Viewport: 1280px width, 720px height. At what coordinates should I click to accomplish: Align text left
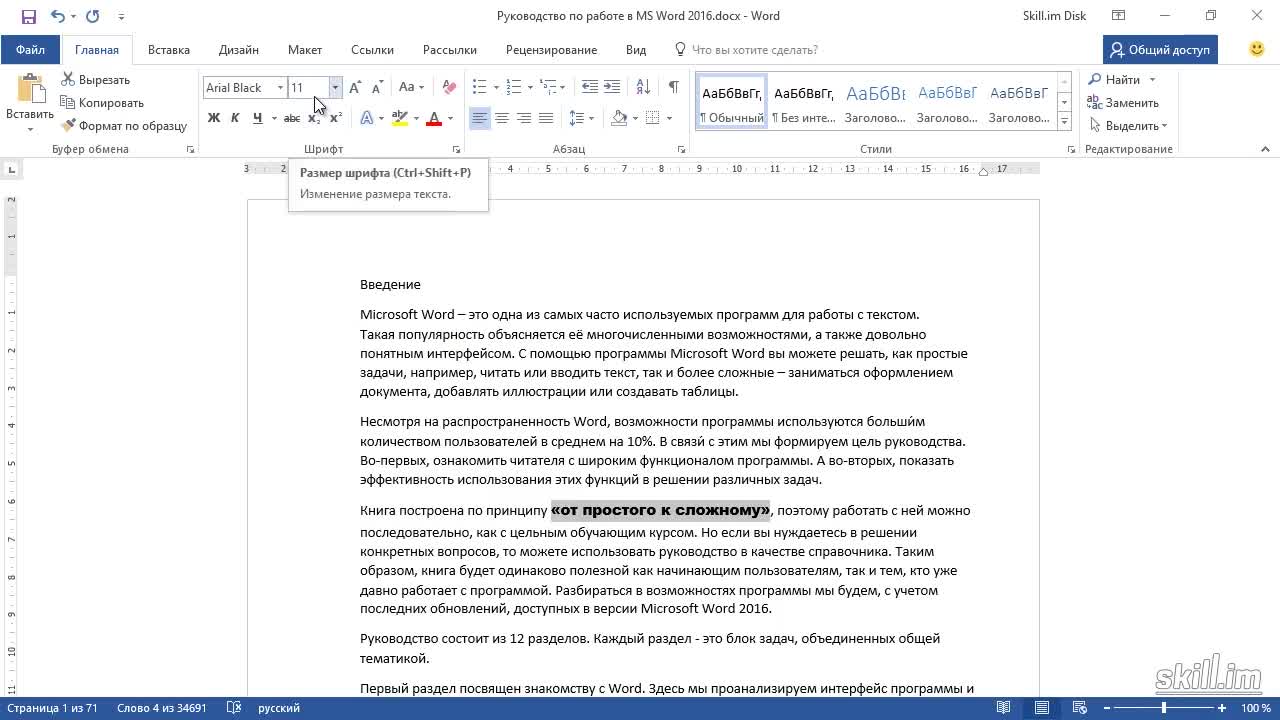click(480, 118)
